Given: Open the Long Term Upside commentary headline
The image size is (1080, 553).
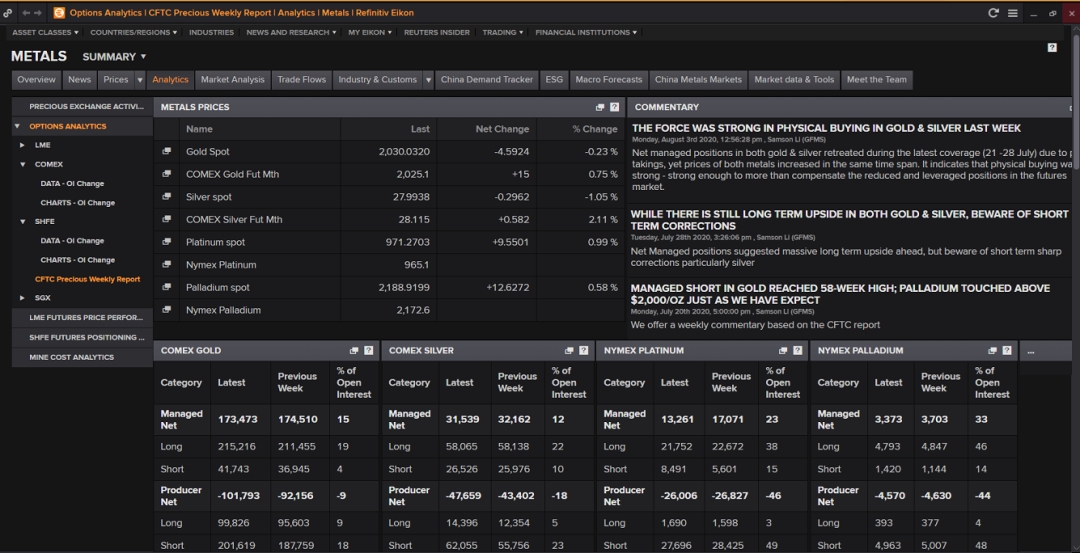Looking at the screenshot, I should click(x=849, y=220).
